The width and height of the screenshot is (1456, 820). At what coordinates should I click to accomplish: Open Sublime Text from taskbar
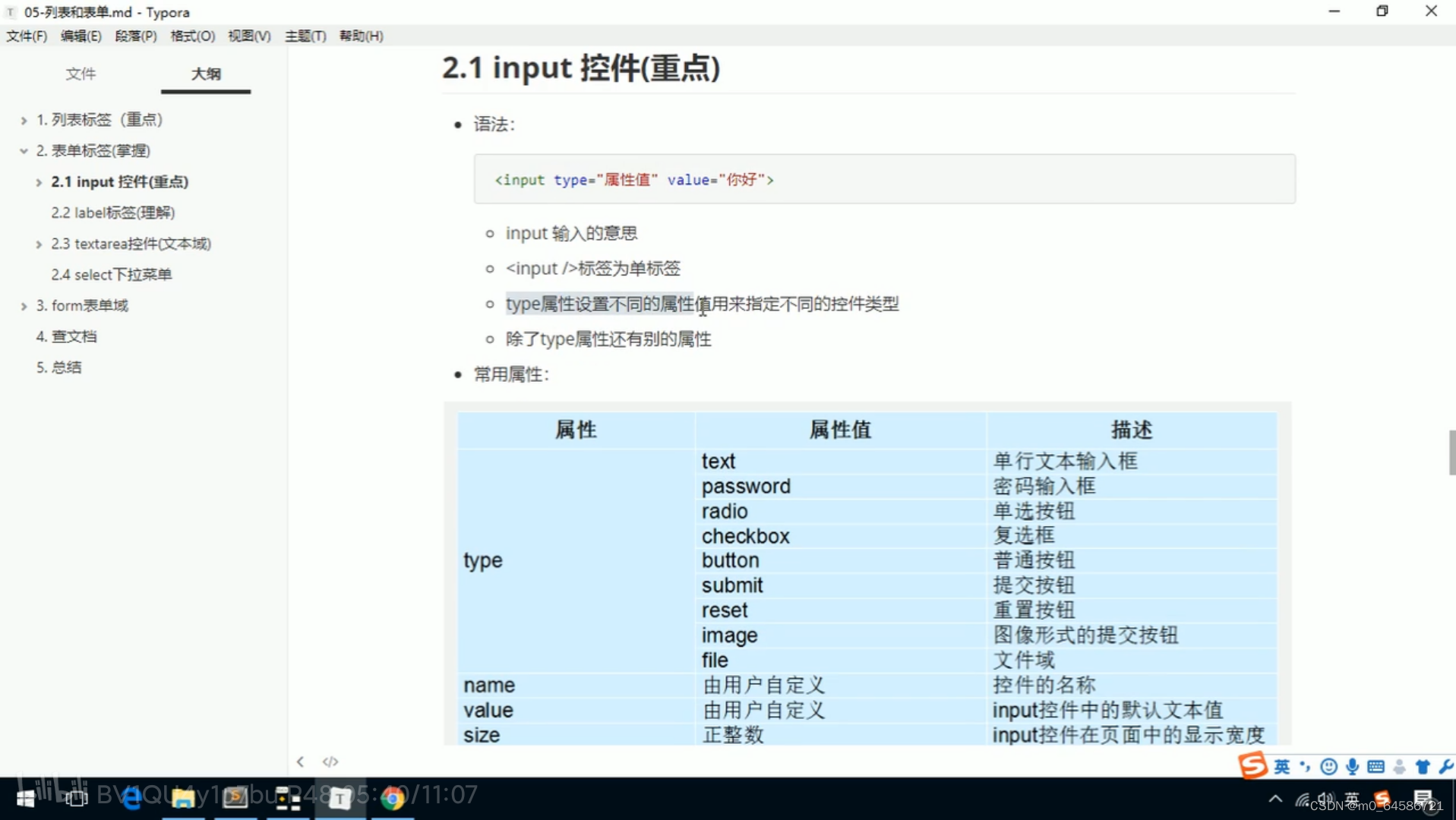coord(235,799)
